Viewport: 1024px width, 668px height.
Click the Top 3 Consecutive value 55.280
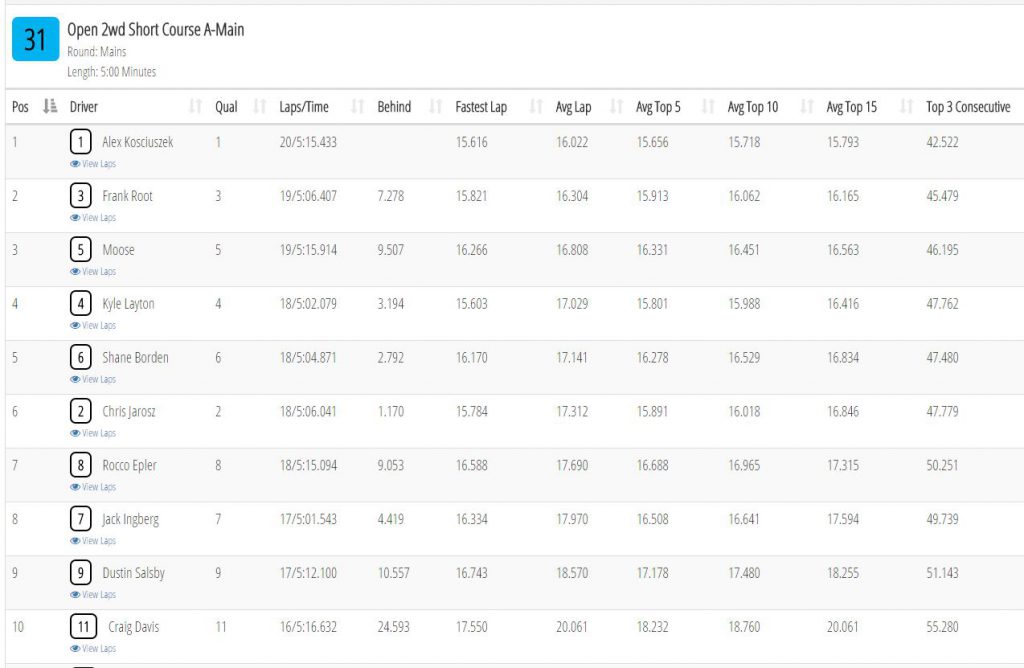click(x=942, y=627)
